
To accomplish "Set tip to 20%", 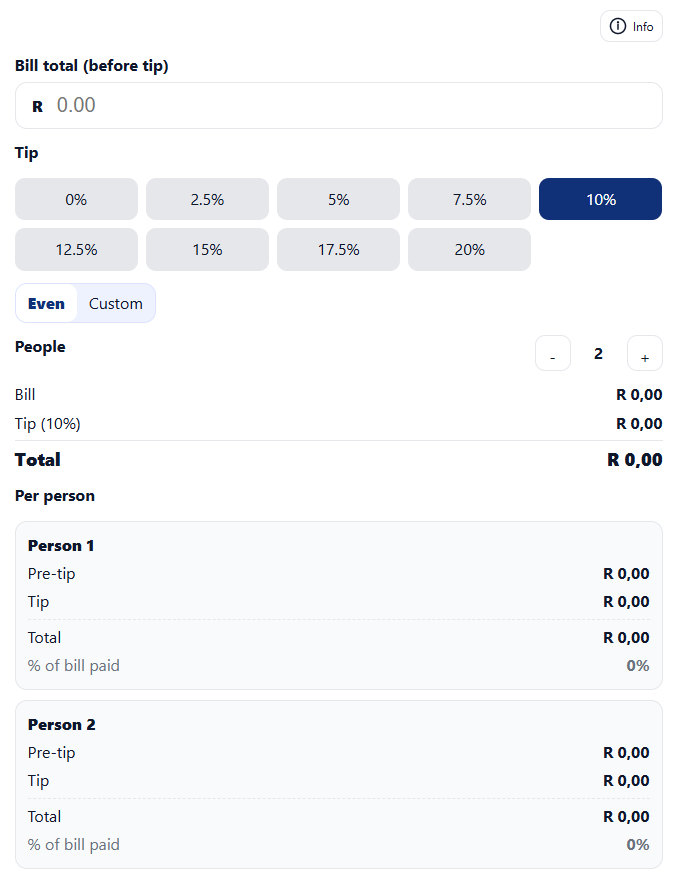I will point(469,249).
